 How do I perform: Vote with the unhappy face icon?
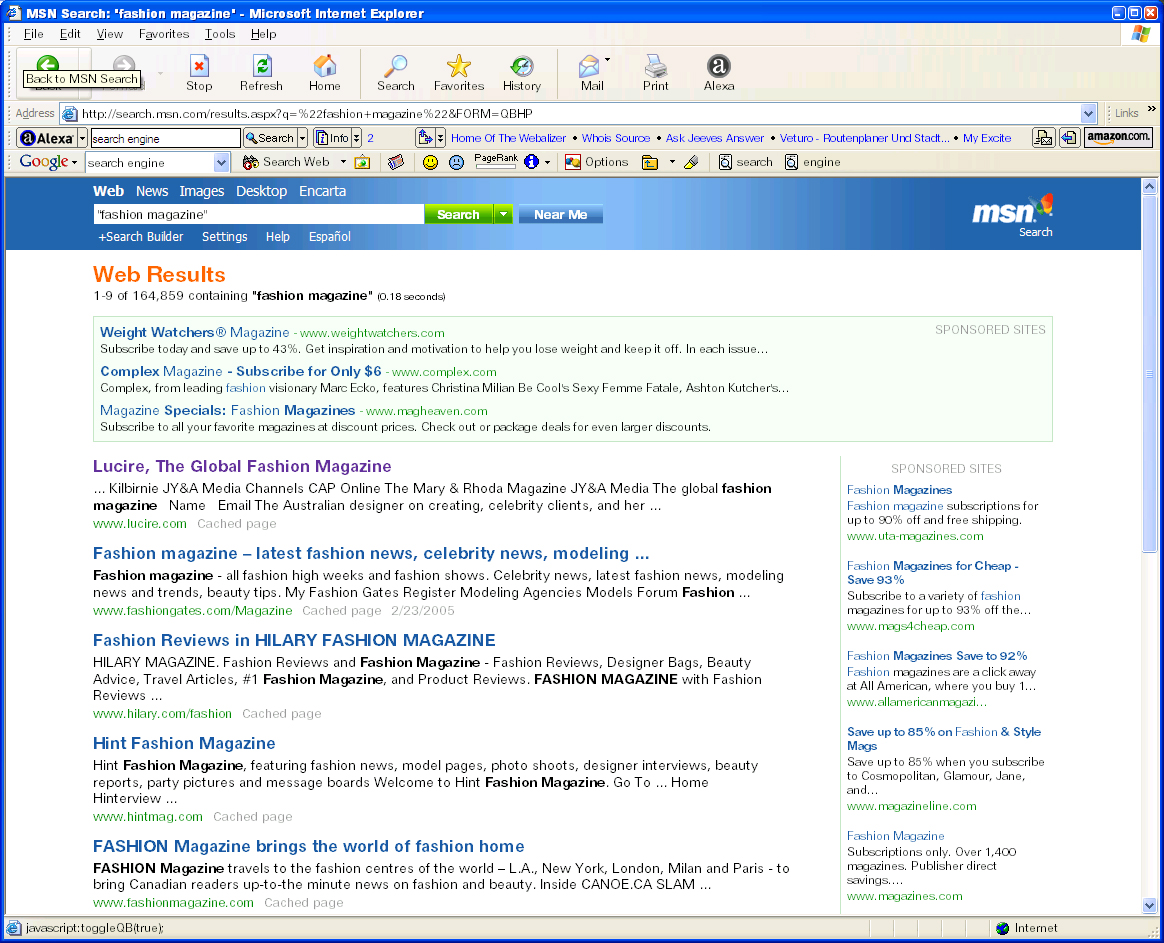[x=457, y=162]
